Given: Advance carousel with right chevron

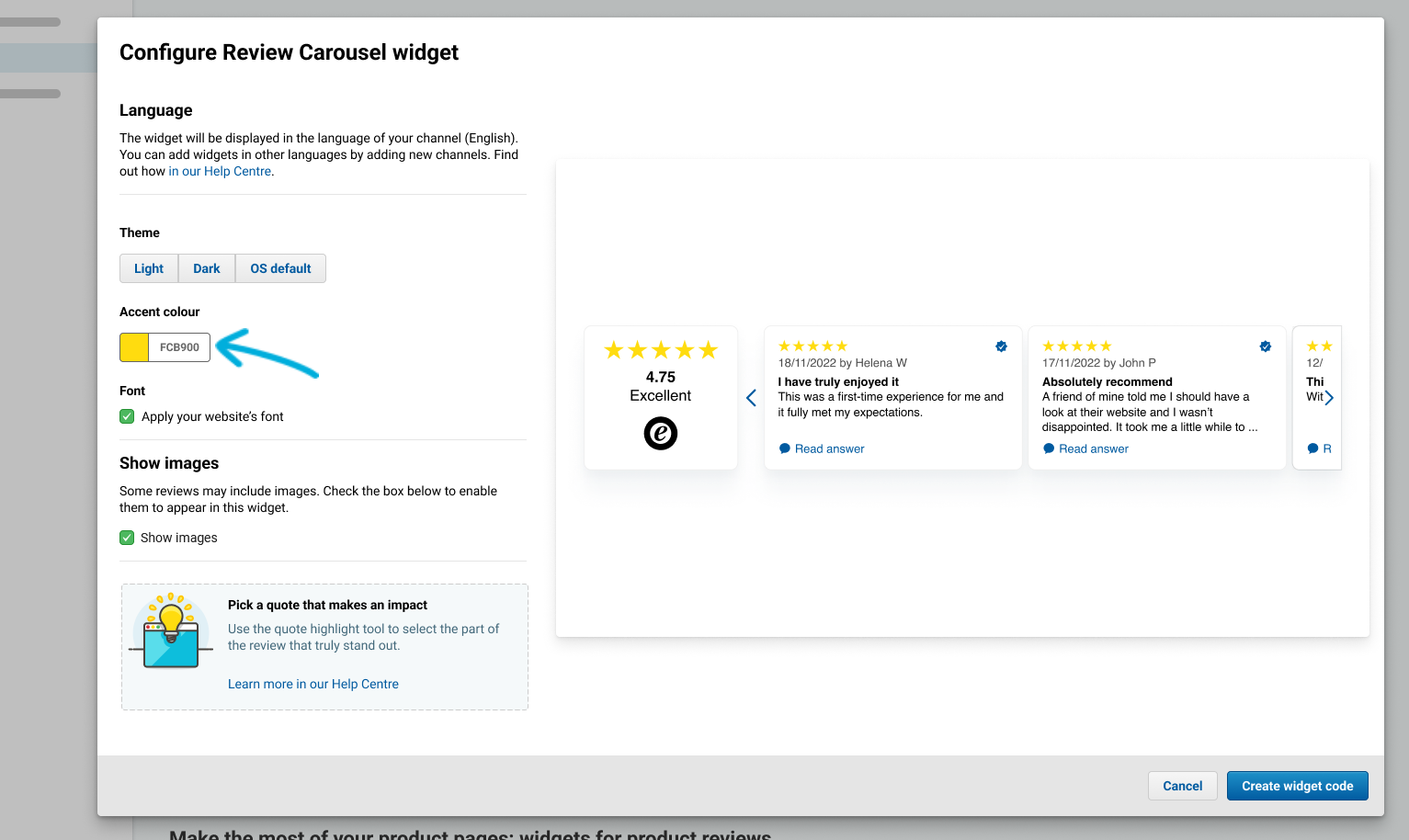Looking at the screenshot, I should click(x=1329, y=398).
